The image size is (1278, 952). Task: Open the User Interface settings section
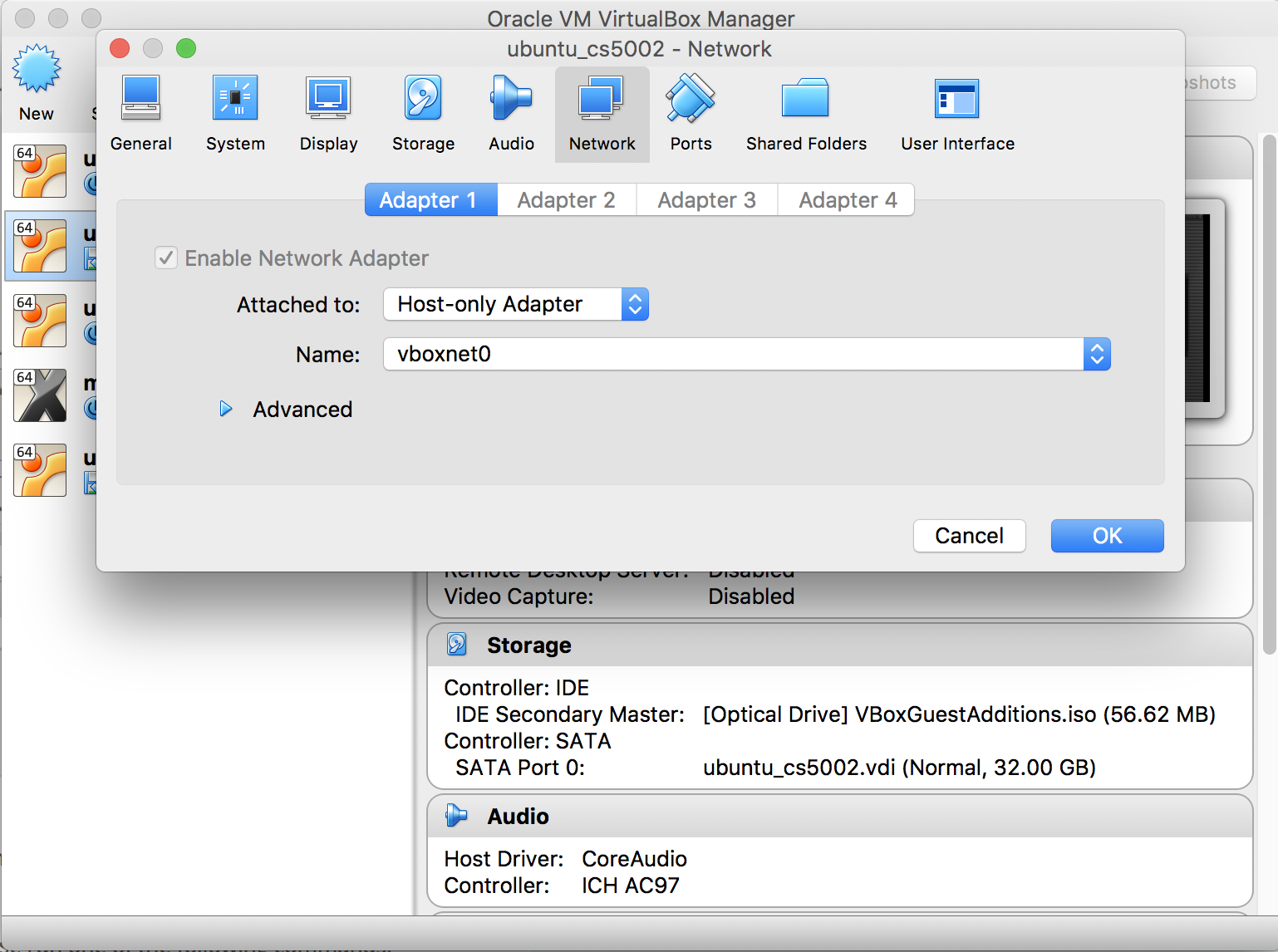pos(957,114)
